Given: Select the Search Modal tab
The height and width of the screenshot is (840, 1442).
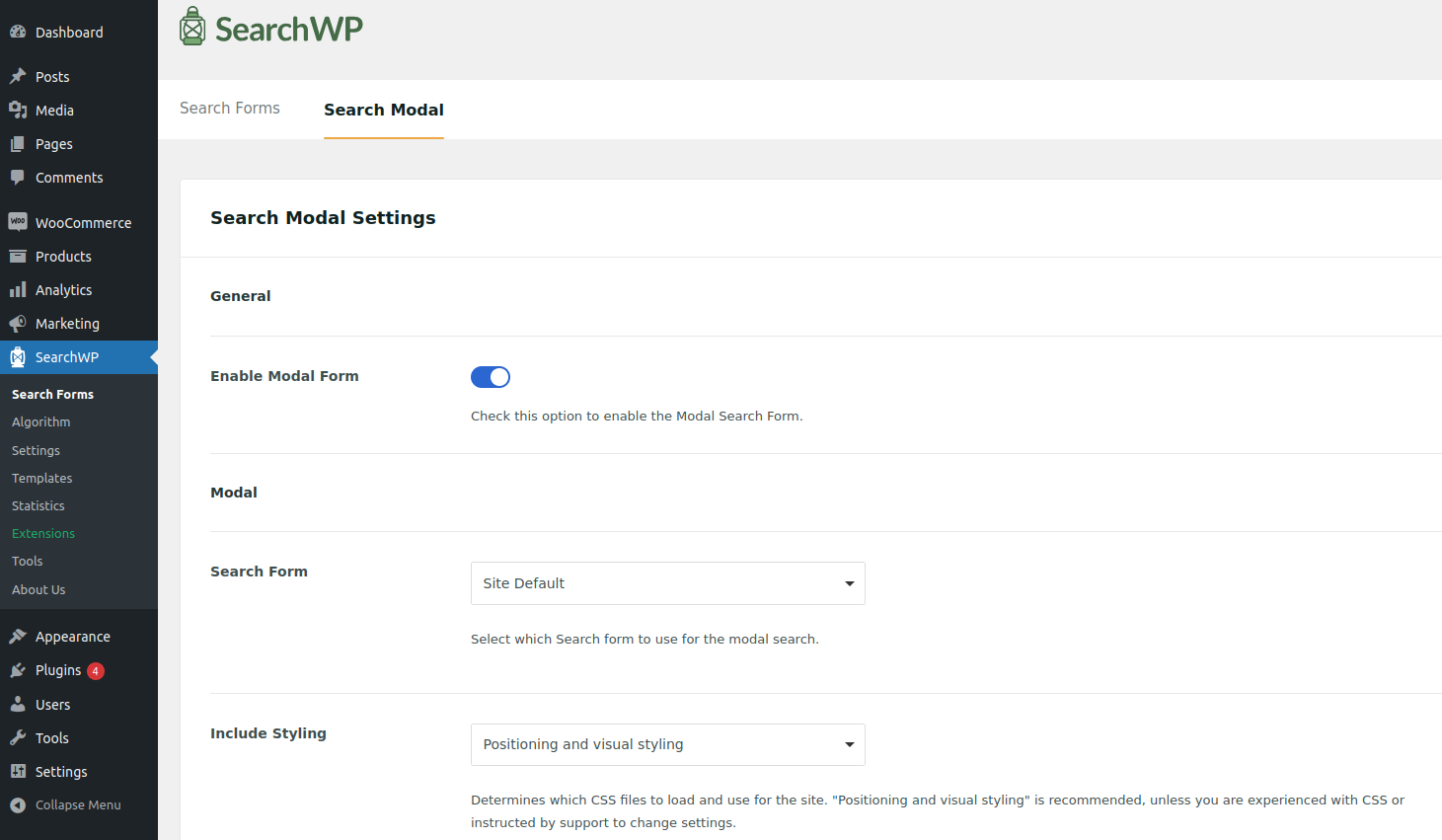Looking at the screenshot, I should click(384, 110).
